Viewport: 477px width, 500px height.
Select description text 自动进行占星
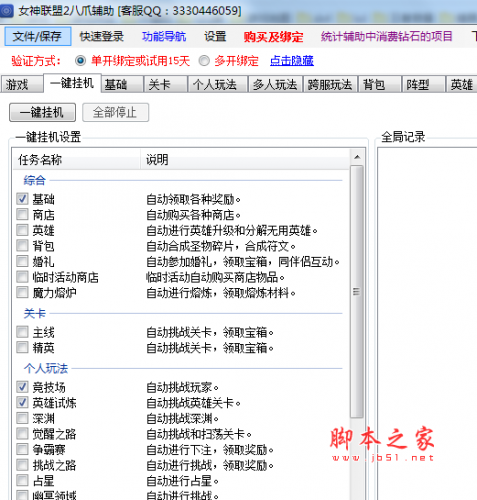(x=182, y=481)
